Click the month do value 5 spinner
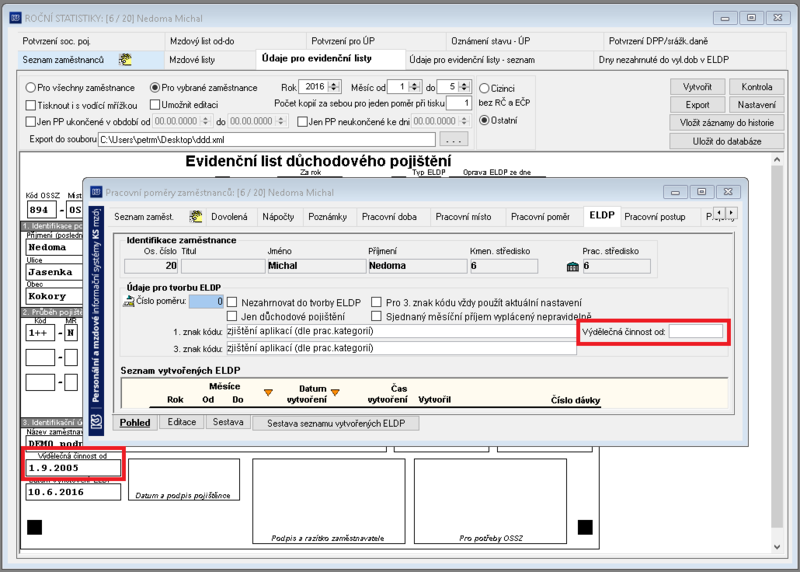 pyautogui.click(x=464, y=87)
